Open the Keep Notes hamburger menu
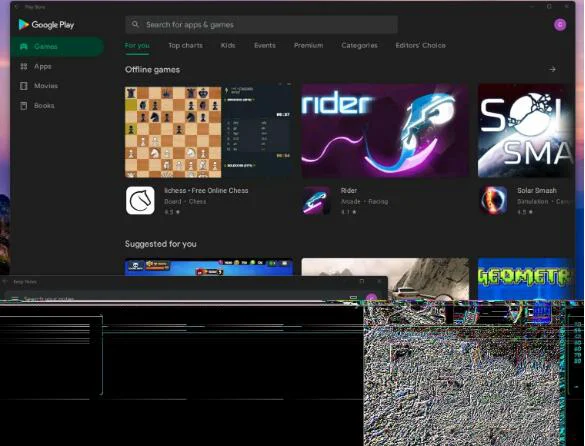Image resolution: width=585 pixels, height=446 pixels. tap(15, 299)
